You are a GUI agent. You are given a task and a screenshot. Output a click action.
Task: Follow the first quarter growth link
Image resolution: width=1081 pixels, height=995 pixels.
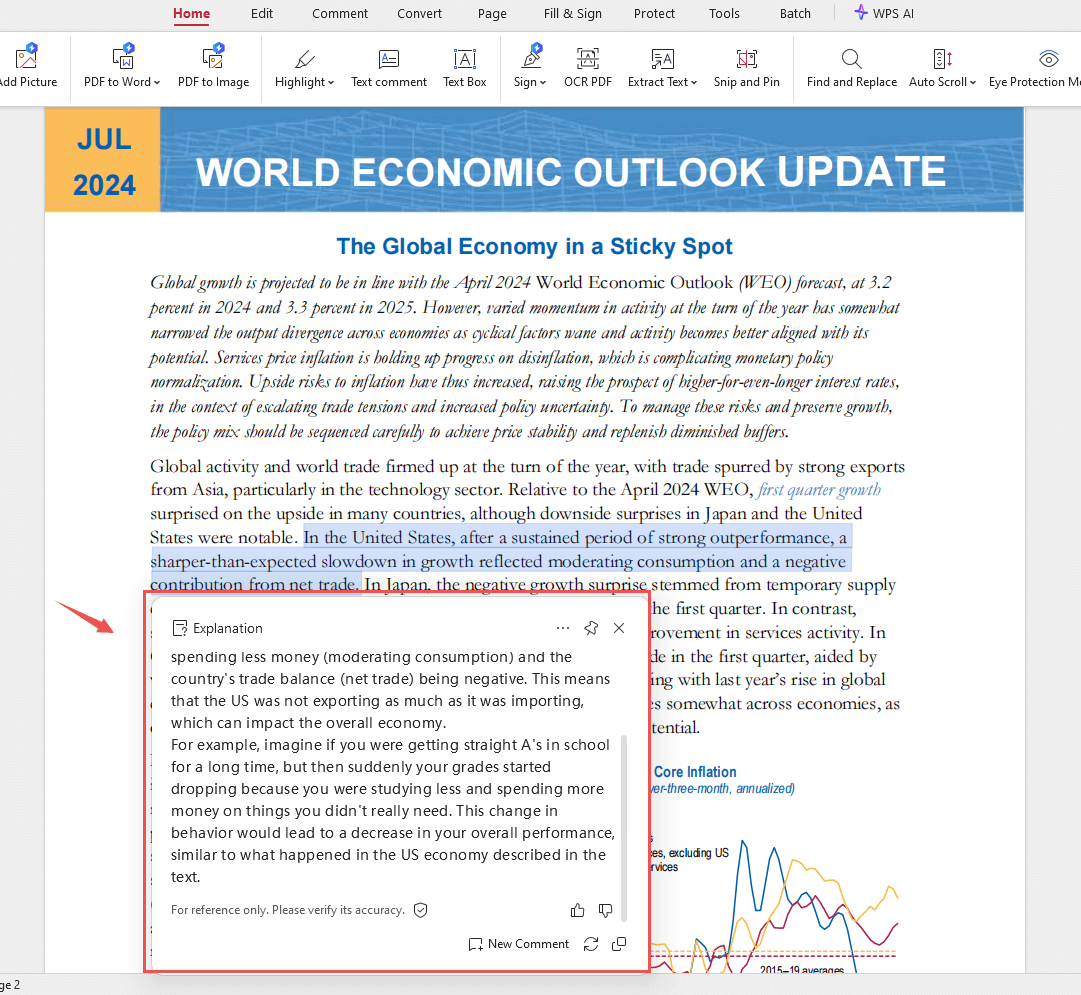click(819, 490)
